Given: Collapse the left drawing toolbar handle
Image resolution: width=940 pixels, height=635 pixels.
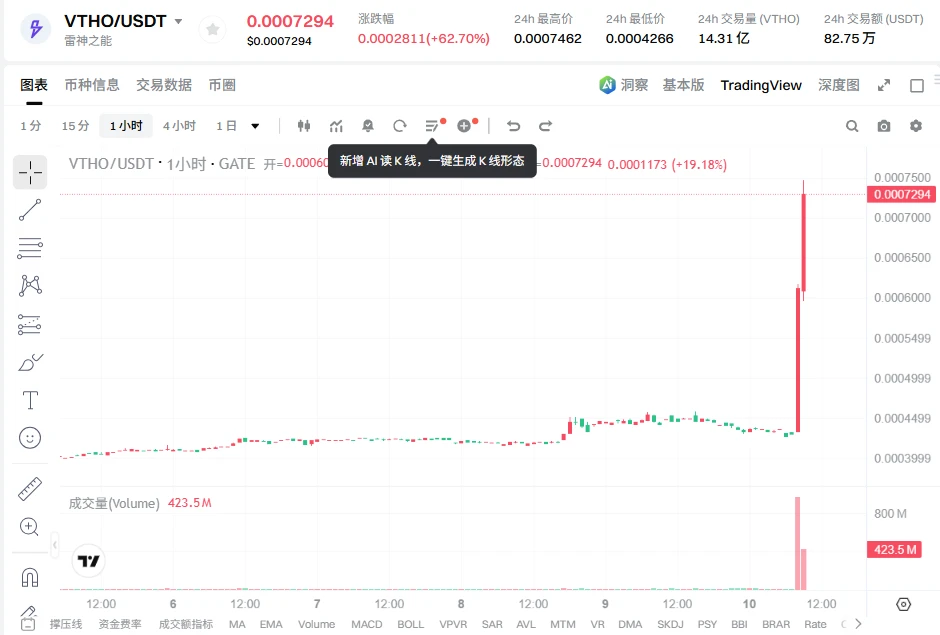Looking at the screenshot, I should click(55, 545).
